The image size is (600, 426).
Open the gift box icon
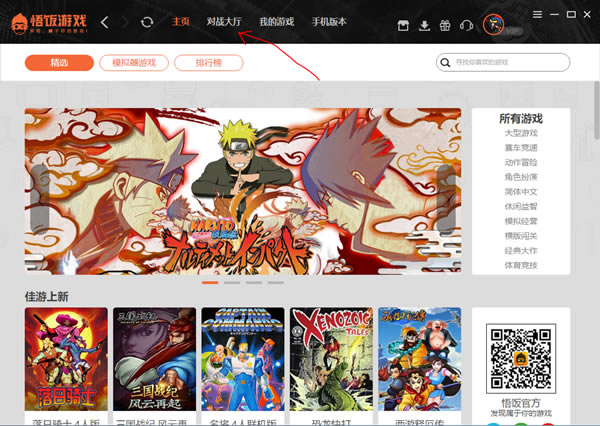[445, 26]
